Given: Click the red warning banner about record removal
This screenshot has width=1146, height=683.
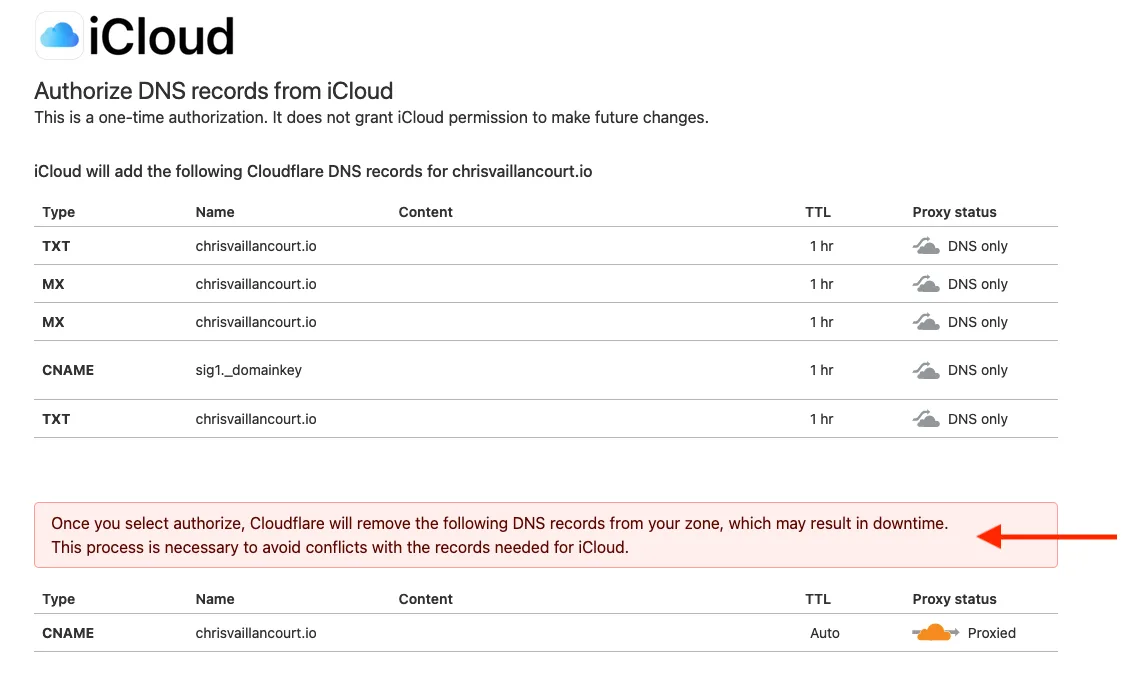Looking at the screenshot, I should coord(546,535).
